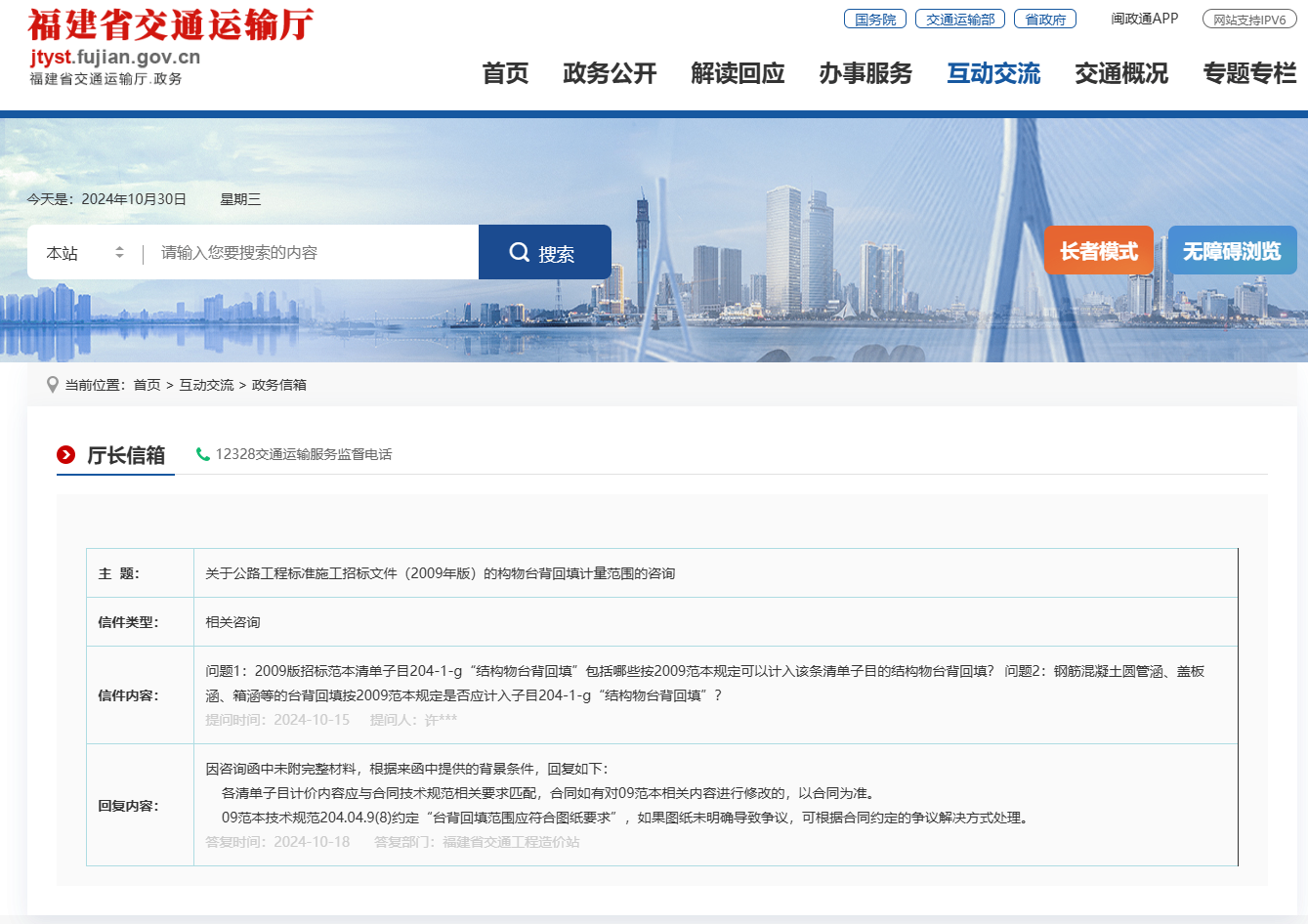The width and height of the screenshot is (1308, 924).
Task: Click the red arrow icon before 厅长信箱
Action: tap(65, 454)
